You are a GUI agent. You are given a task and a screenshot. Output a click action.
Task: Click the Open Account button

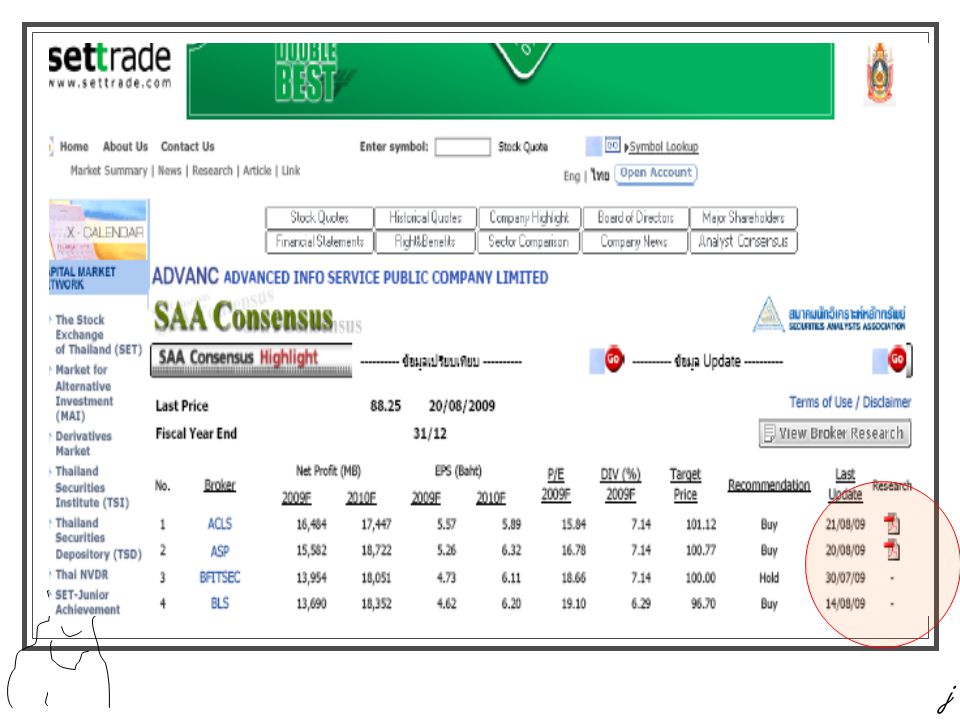pos(656,173)
